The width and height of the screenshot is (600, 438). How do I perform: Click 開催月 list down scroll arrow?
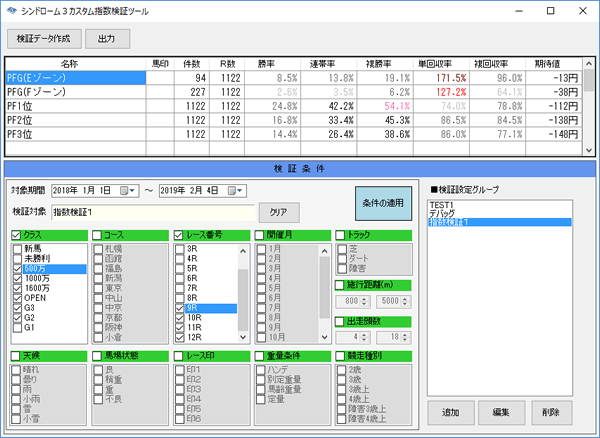pyautogui.click(x=324, y=337)
